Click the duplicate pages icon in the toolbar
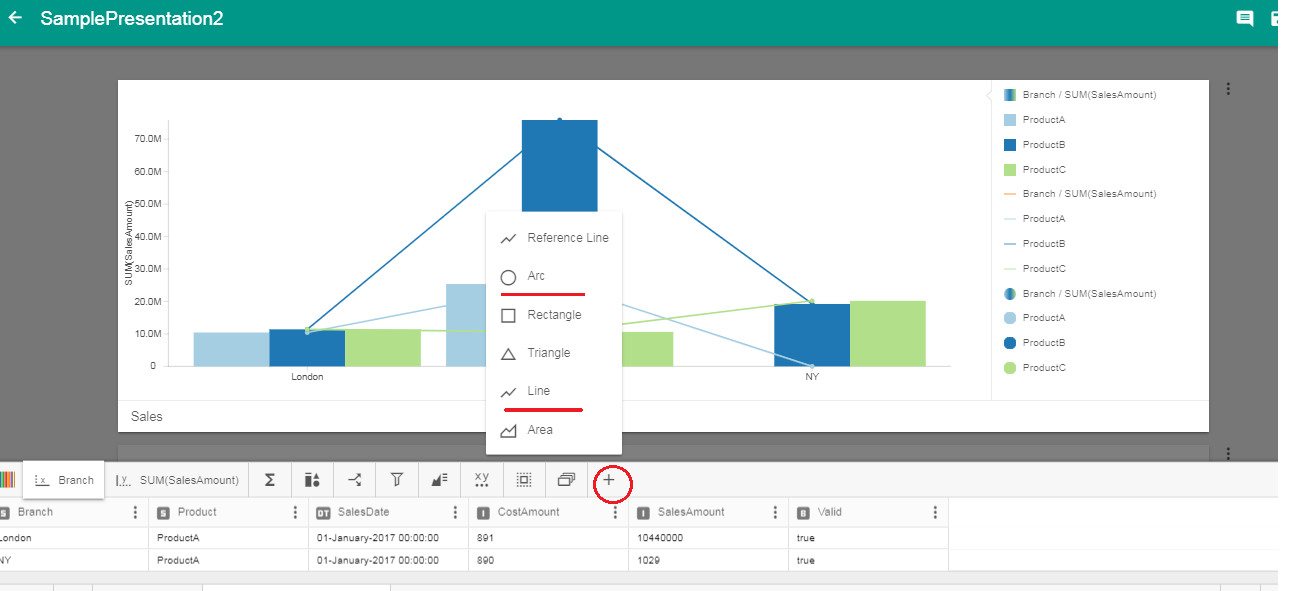The image size is (1289, 591). [x=565, y=480]
